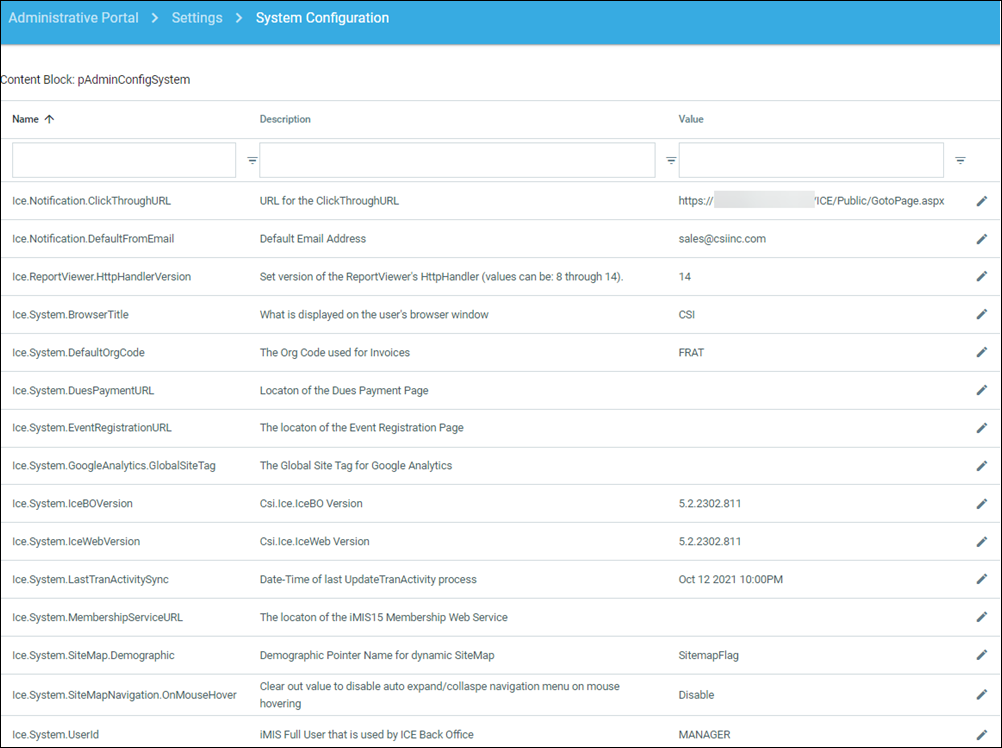Edit Ice.System.SiteMapNavigation.OnMouseHover row
This screenshot has width=1002, height=748.
coord(981,694)
